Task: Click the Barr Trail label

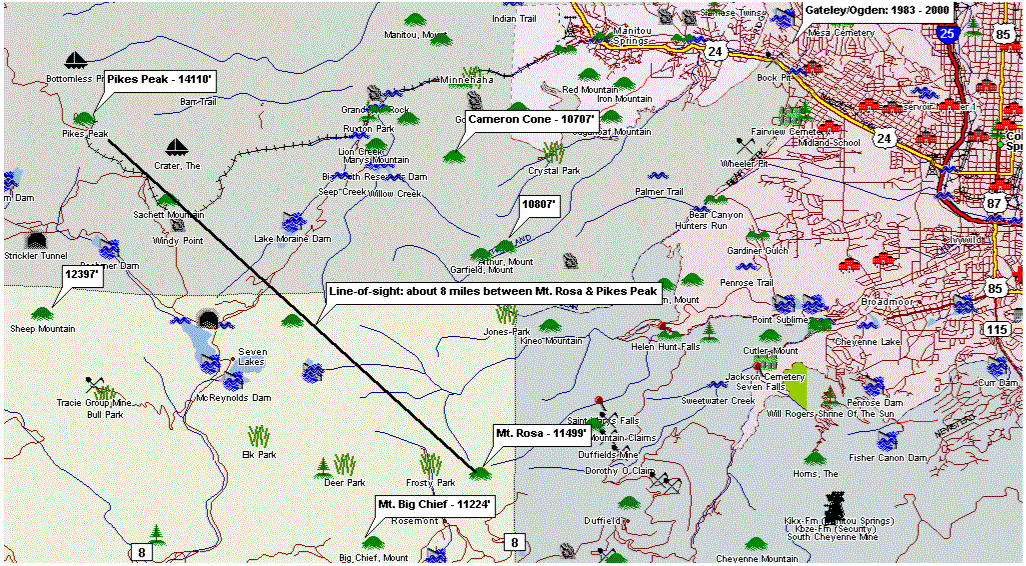Action: tap(198, 102)
